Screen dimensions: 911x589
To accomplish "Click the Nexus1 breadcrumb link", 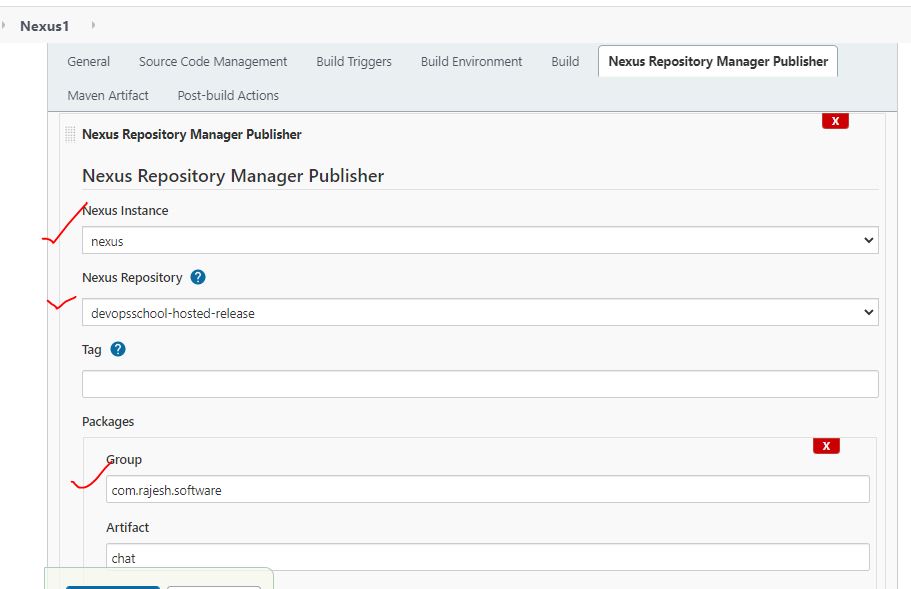I will pyautogui.click(x=45, y=26).
